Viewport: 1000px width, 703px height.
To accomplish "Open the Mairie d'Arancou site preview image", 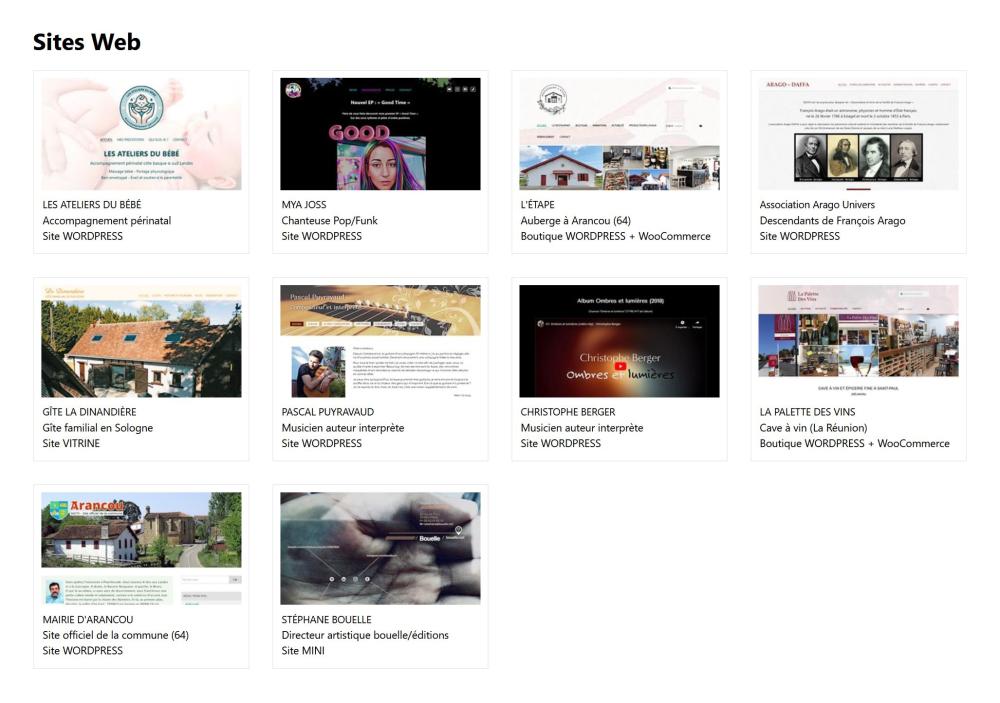I will 141,548.
